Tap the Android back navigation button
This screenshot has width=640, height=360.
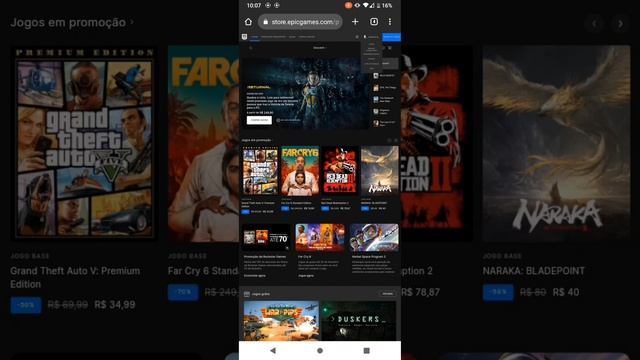point(273,350)
